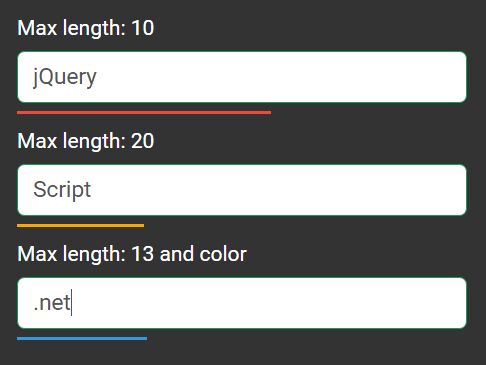Focus the input field containing jQuery
This screenshot has width=486, height=365.
pyautogui.click(x=242, y=77)
